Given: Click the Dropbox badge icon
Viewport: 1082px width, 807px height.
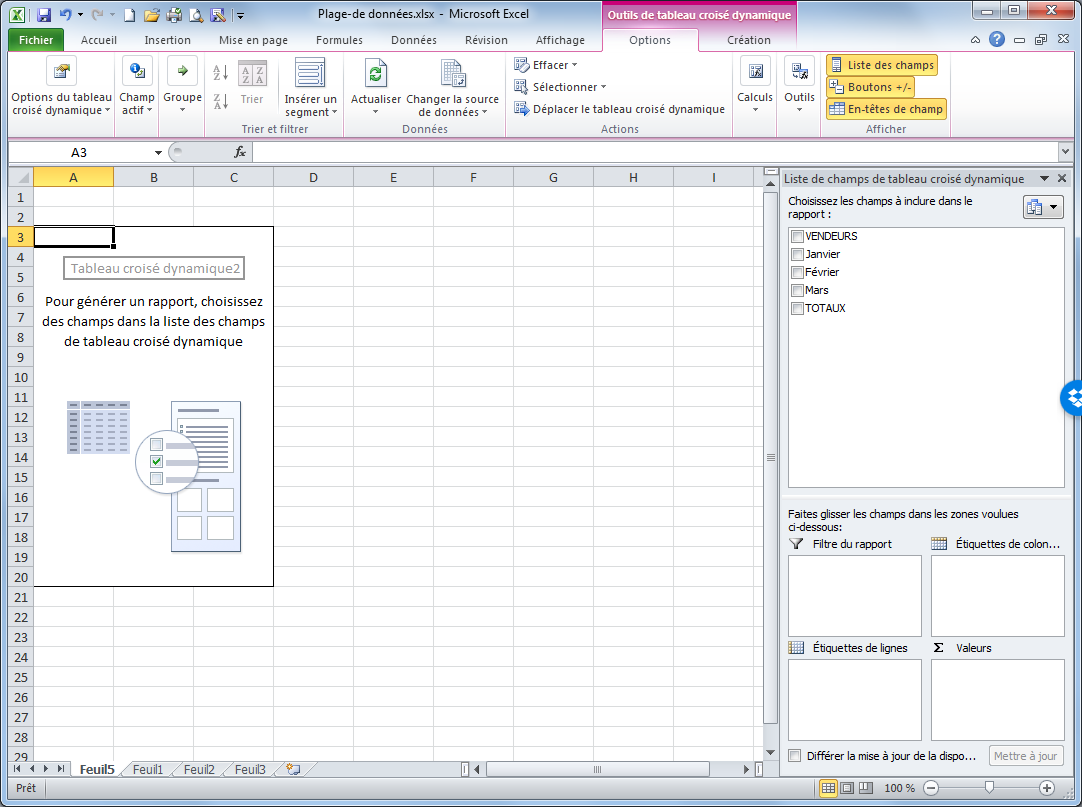Looking at the screenshot, I should [1072, 398].
